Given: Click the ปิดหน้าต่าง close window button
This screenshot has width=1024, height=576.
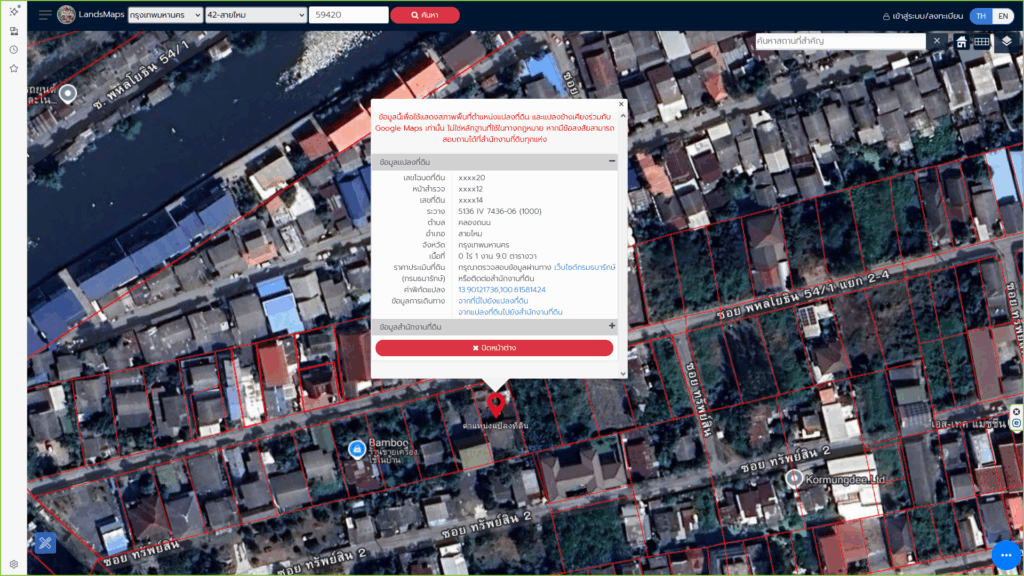Looking at the screenshot, I should point(494,348).
